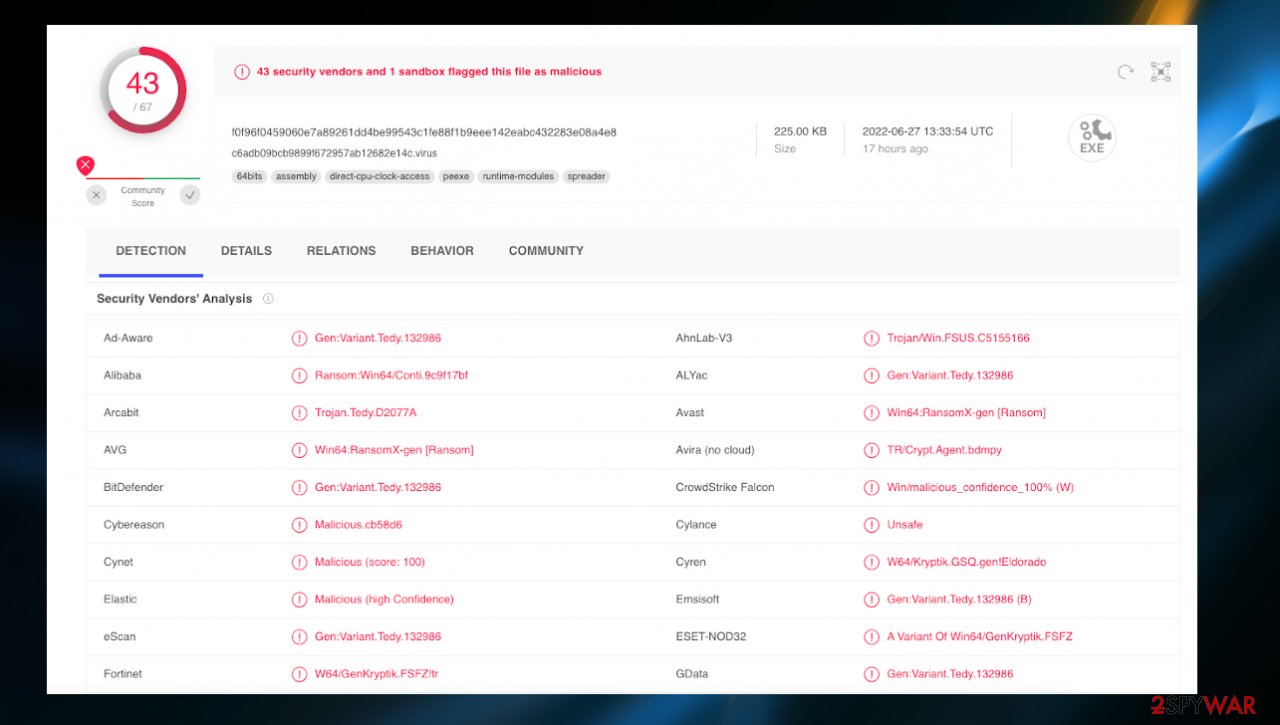Viewport: 1280px width, 725px height.
Task: Open the RELATIONS tab
Action: tap(341, 251)
